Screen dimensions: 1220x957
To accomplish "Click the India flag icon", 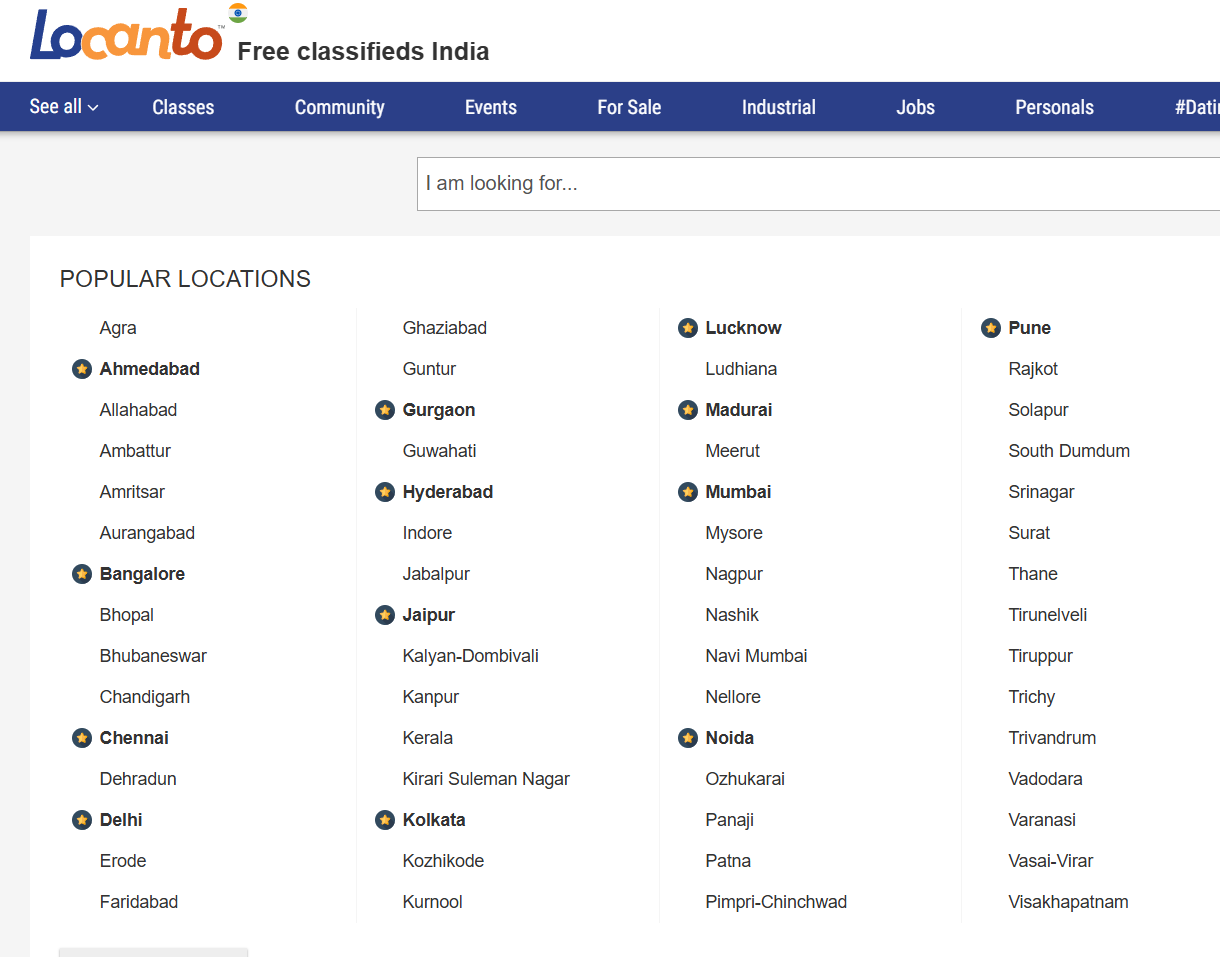I will pyautogui.click(x=238, y=13).
